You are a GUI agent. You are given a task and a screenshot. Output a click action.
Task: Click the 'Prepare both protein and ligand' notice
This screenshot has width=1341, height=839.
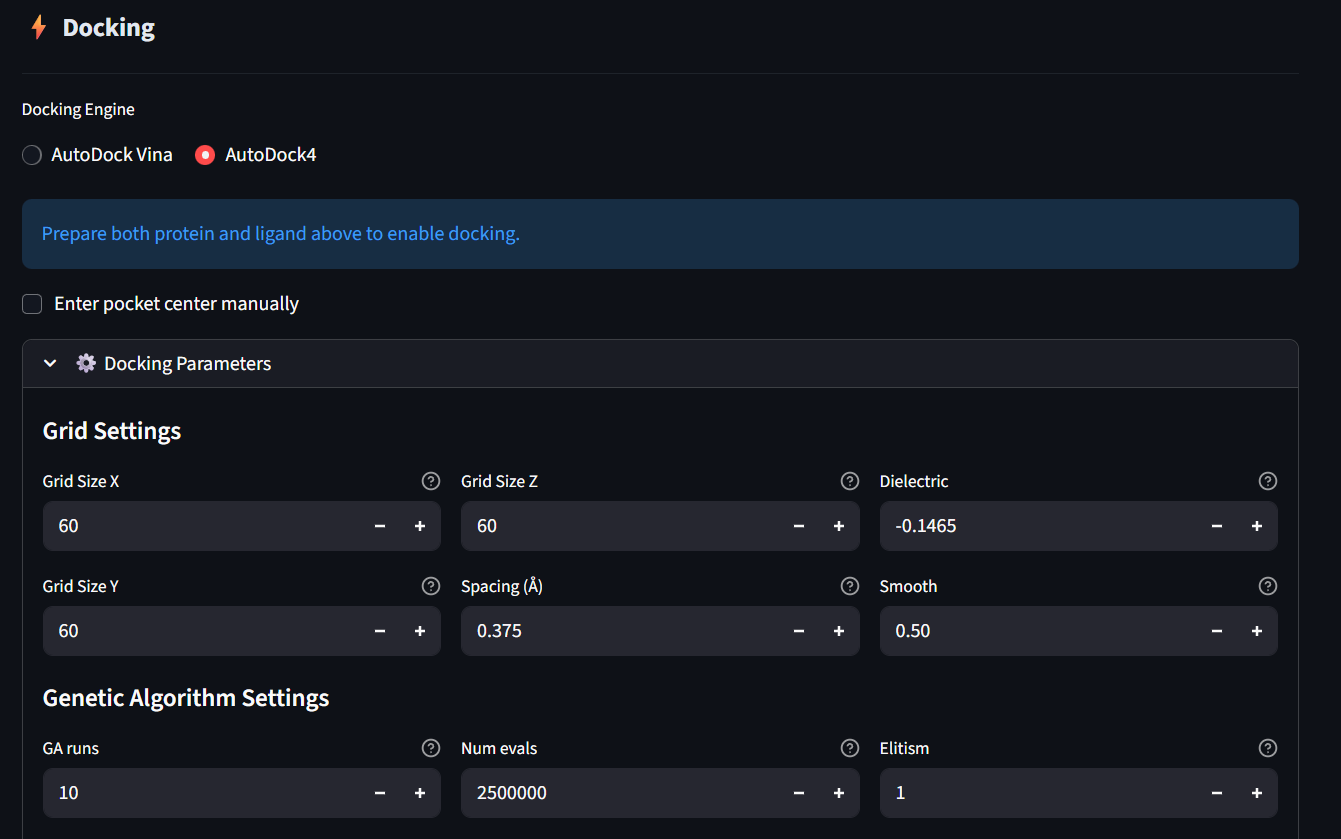tap(660, 234)
